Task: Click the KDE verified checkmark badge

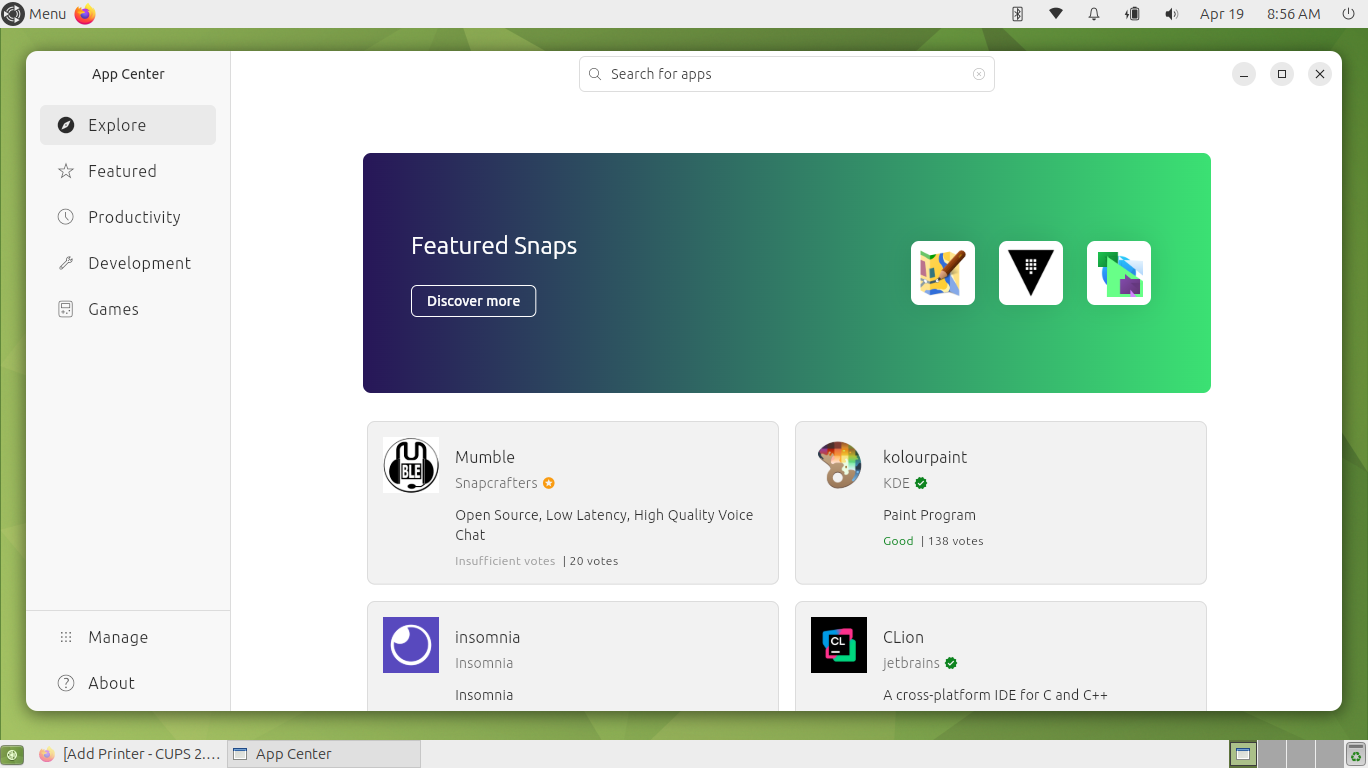Action: [x=921, y=483]
